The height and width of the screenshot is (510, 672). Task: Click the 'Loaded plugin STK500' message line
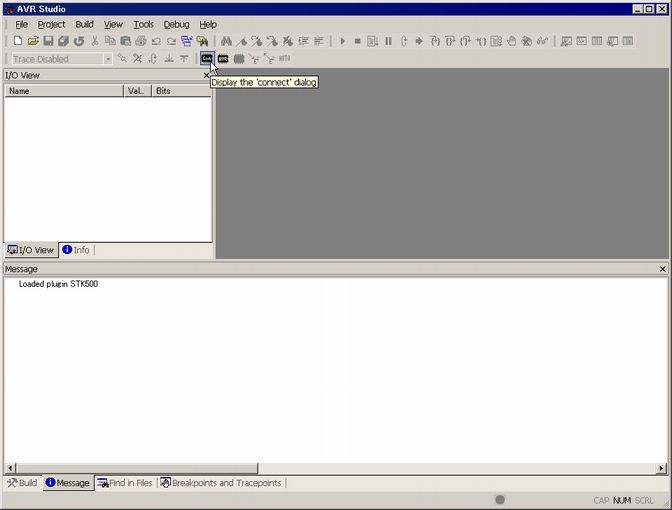click(58, 284)
